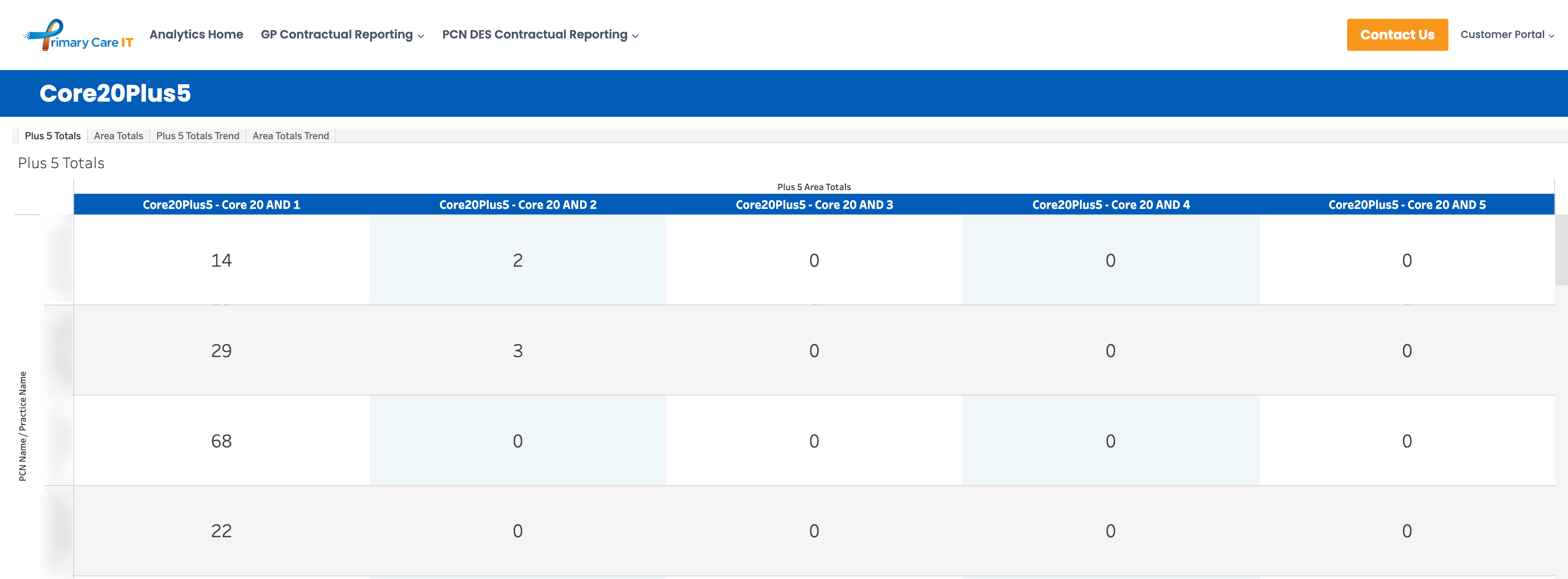Select the cell showing value 3
Viewport: 1568px width, 579px height.
(x=518, y=350)
